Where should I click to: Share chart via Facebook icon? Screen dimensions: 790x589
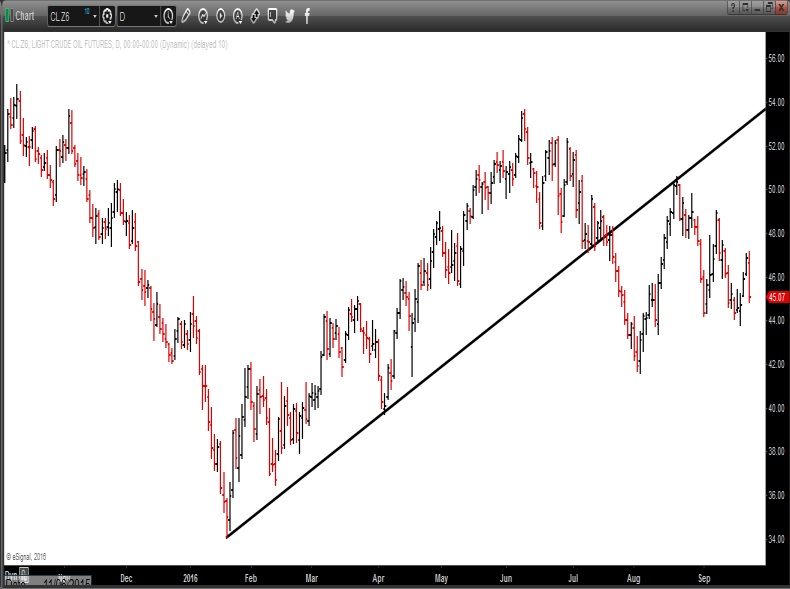[306, 16]
